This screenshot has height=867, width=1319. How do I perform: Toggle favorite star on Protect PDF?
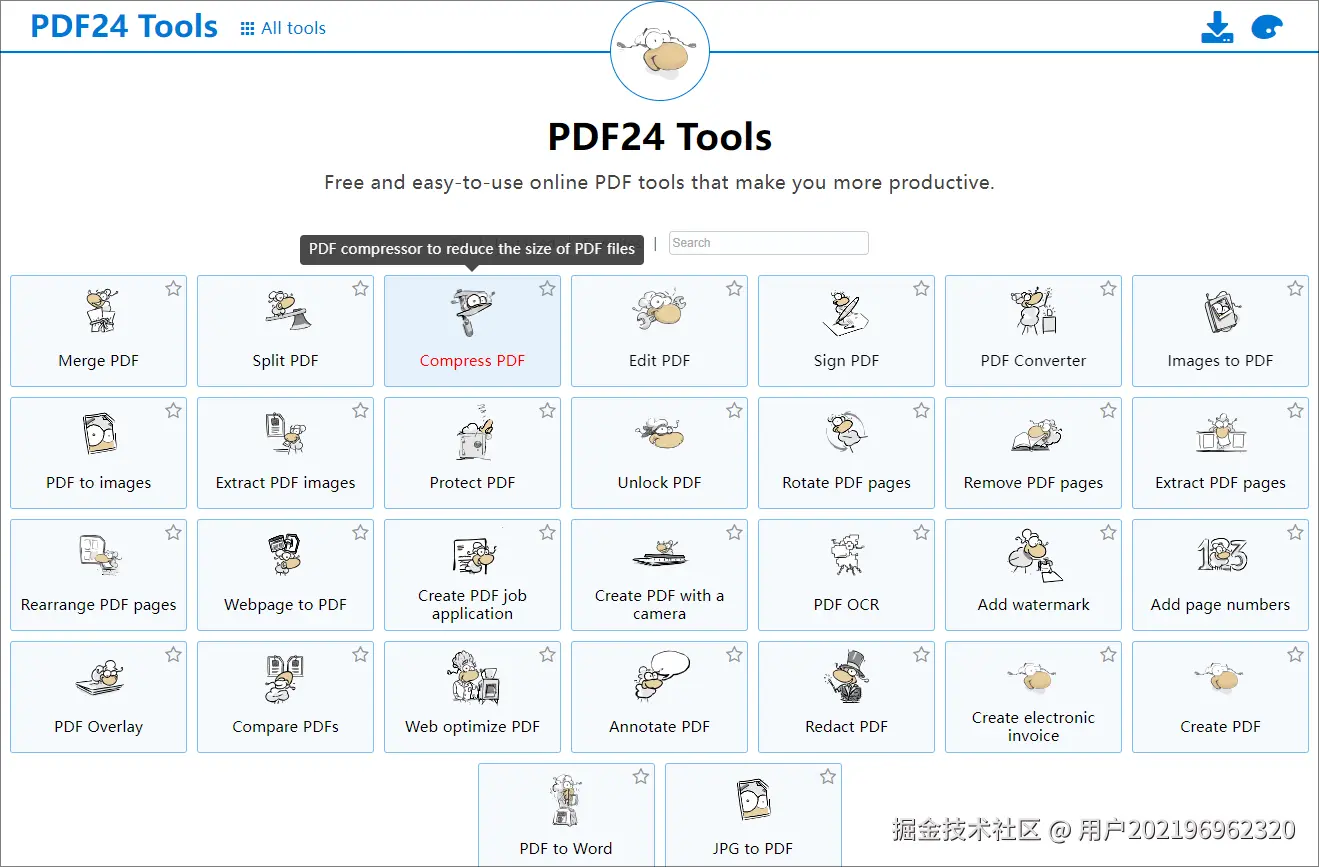[x=547, y=410]
